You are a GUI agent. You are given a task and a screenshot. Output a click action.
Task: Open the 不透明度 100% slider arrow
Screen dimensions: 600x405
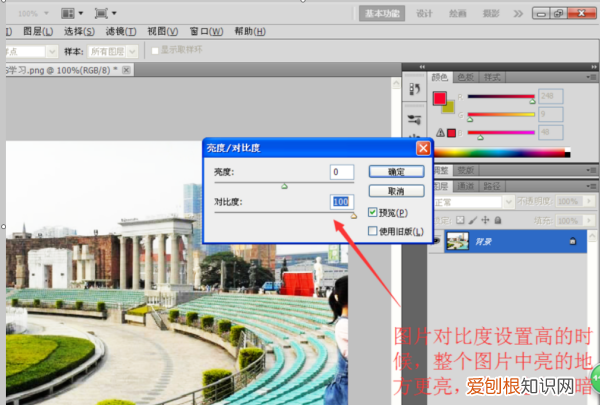click(x=589, y=201)
